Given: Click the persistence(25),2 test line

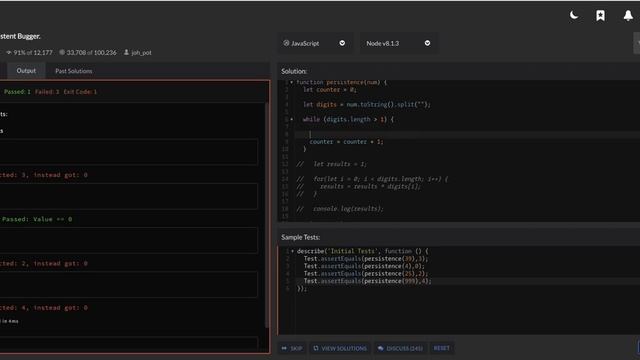Looking at the screenshot, I should coord(366,274).
